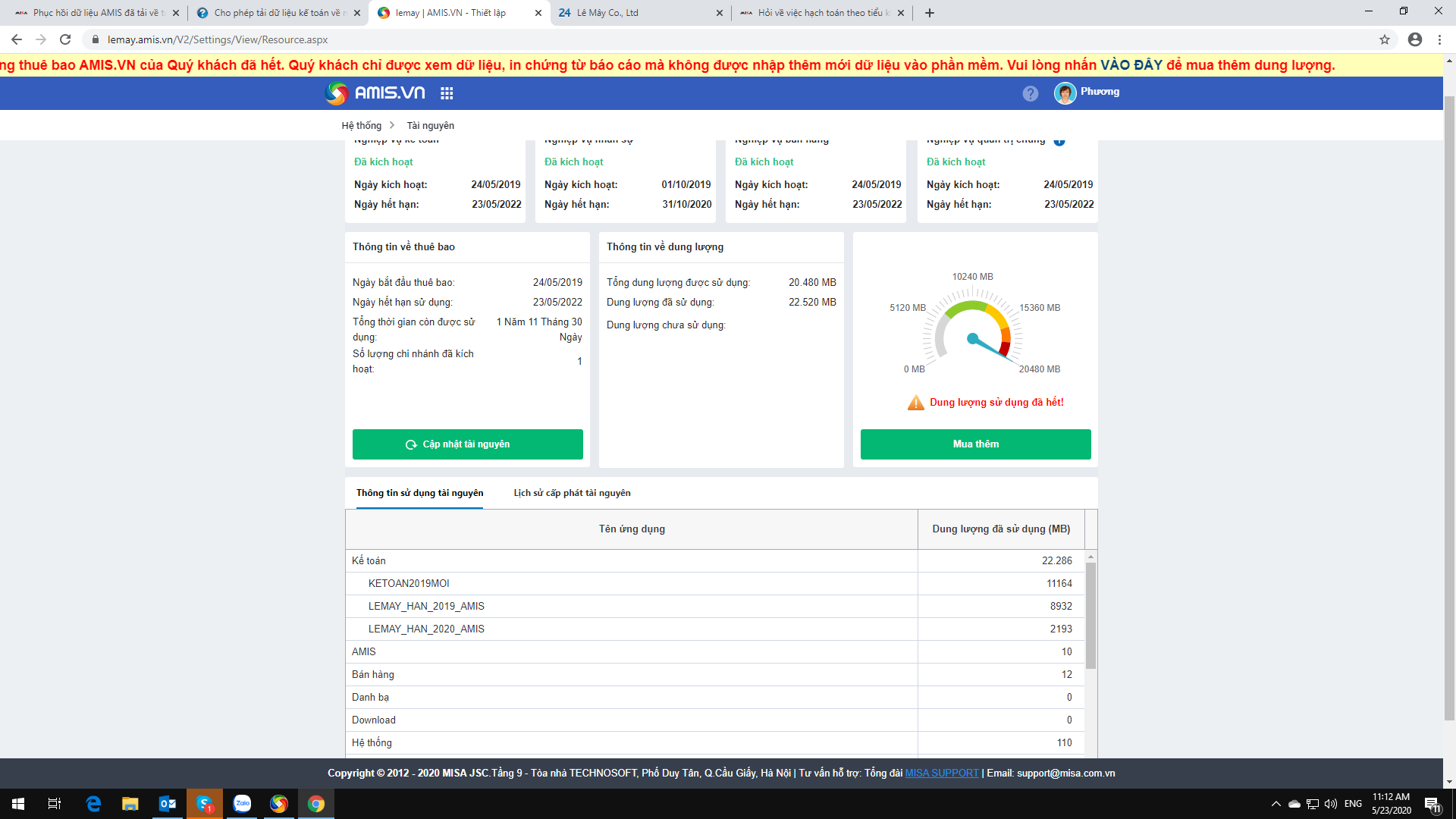1456x819 pixels.
Task: Click the info icon next to quản trị chung
Action: click(1059, 142)
